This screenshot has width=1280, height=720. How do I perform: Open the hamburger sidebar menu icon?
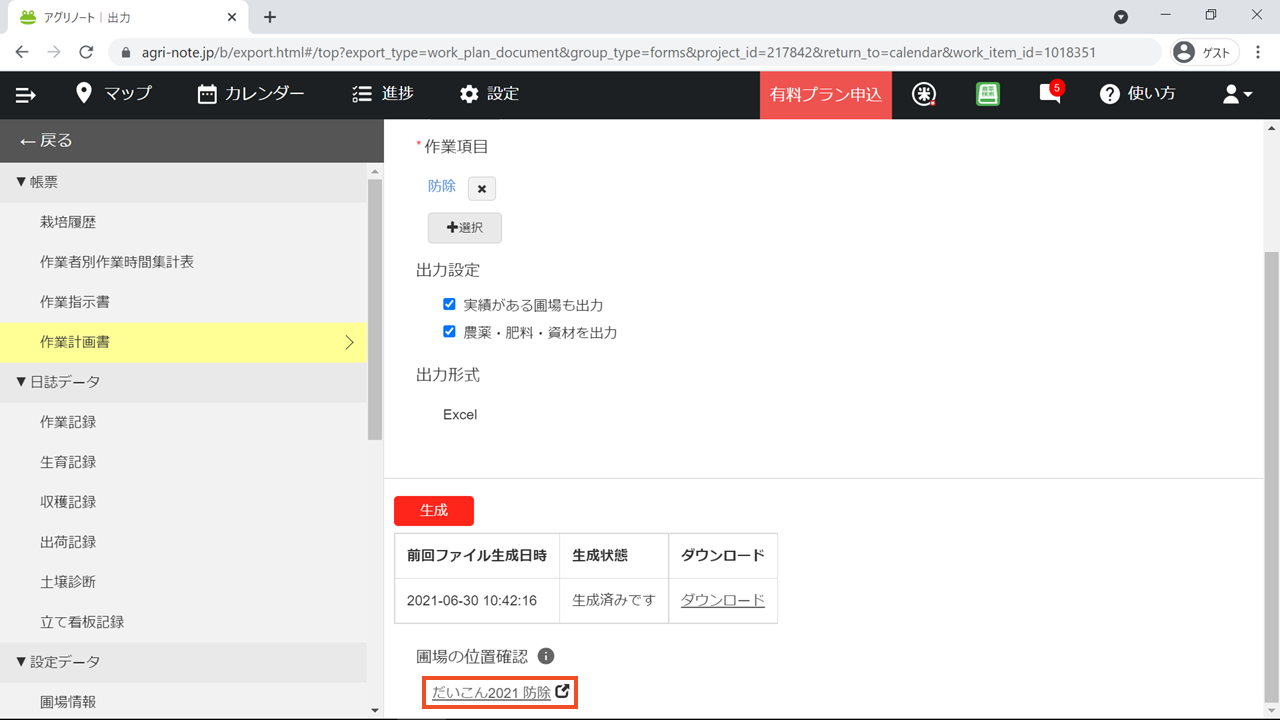click(x=25, y=95)
